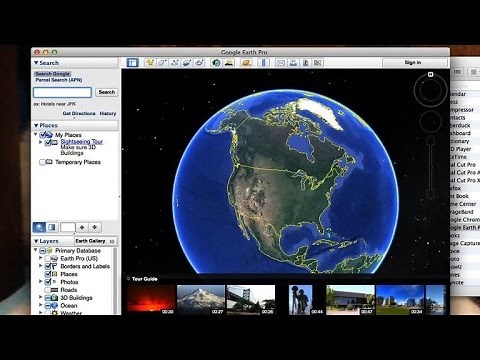Show historical imagery clock icon
Image resolution: width=480 pixels, height=360 pixels.
[216, 62]
